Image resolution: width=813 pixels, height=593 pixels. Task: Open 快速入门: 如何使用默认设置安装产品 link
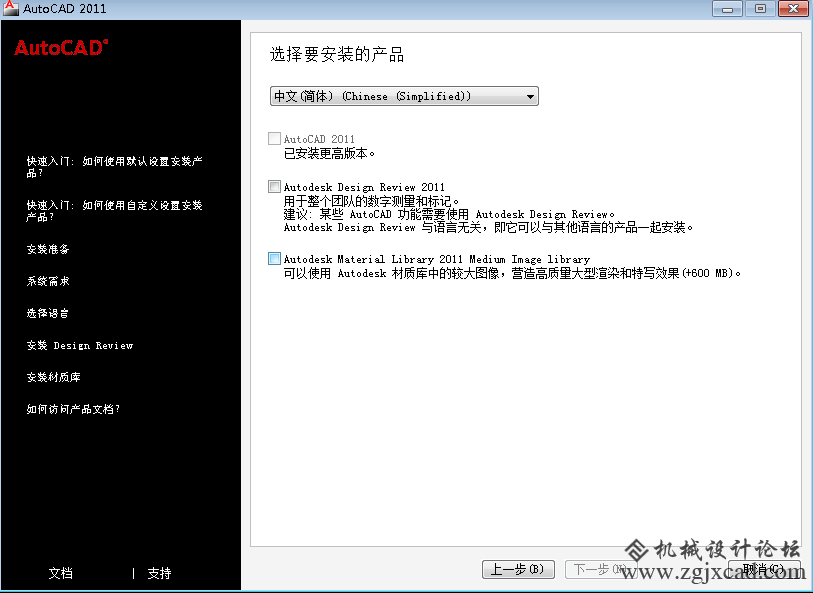click(115, 167)
